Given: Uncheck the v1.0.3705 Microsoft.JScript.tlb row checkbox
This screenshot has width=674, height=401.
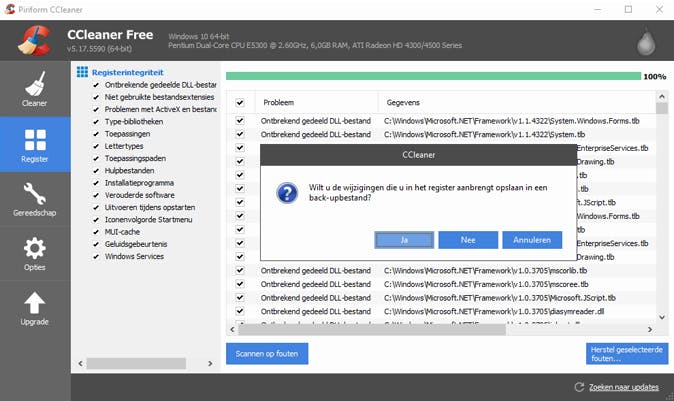Looking at the screenshot, I should (240, 297).
